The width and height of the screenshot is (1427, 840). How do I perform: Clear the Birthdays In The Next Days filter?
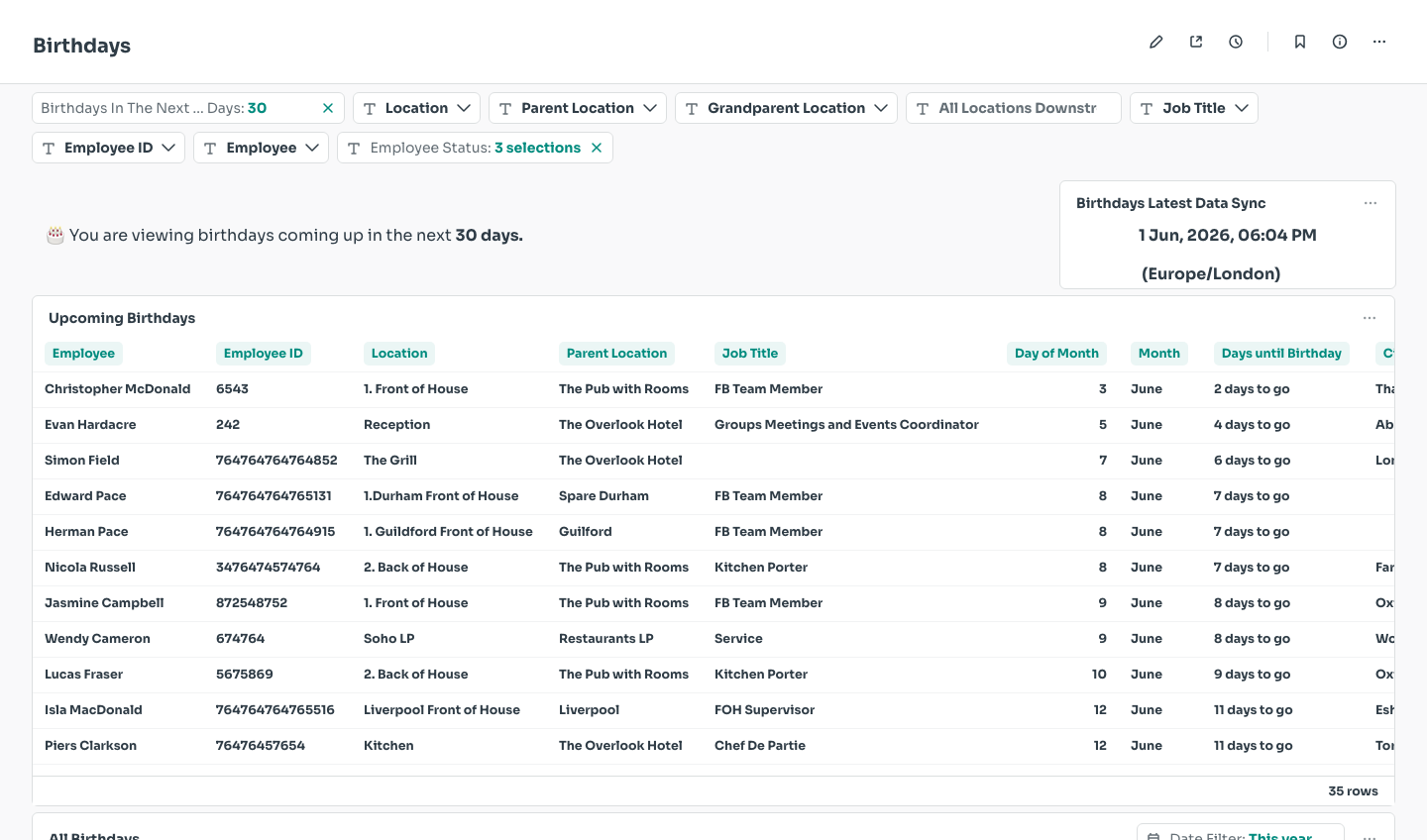[x=328, y=108]
